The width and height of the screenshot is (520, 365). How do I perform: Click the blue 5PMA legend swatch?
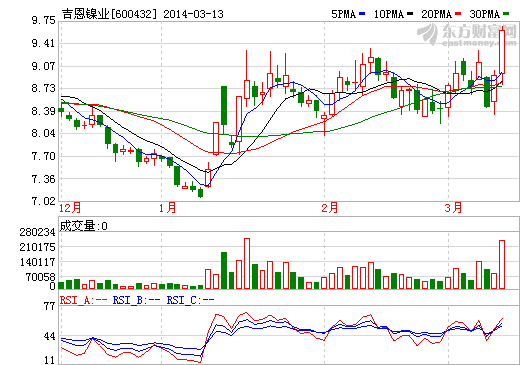coord(362,14)
